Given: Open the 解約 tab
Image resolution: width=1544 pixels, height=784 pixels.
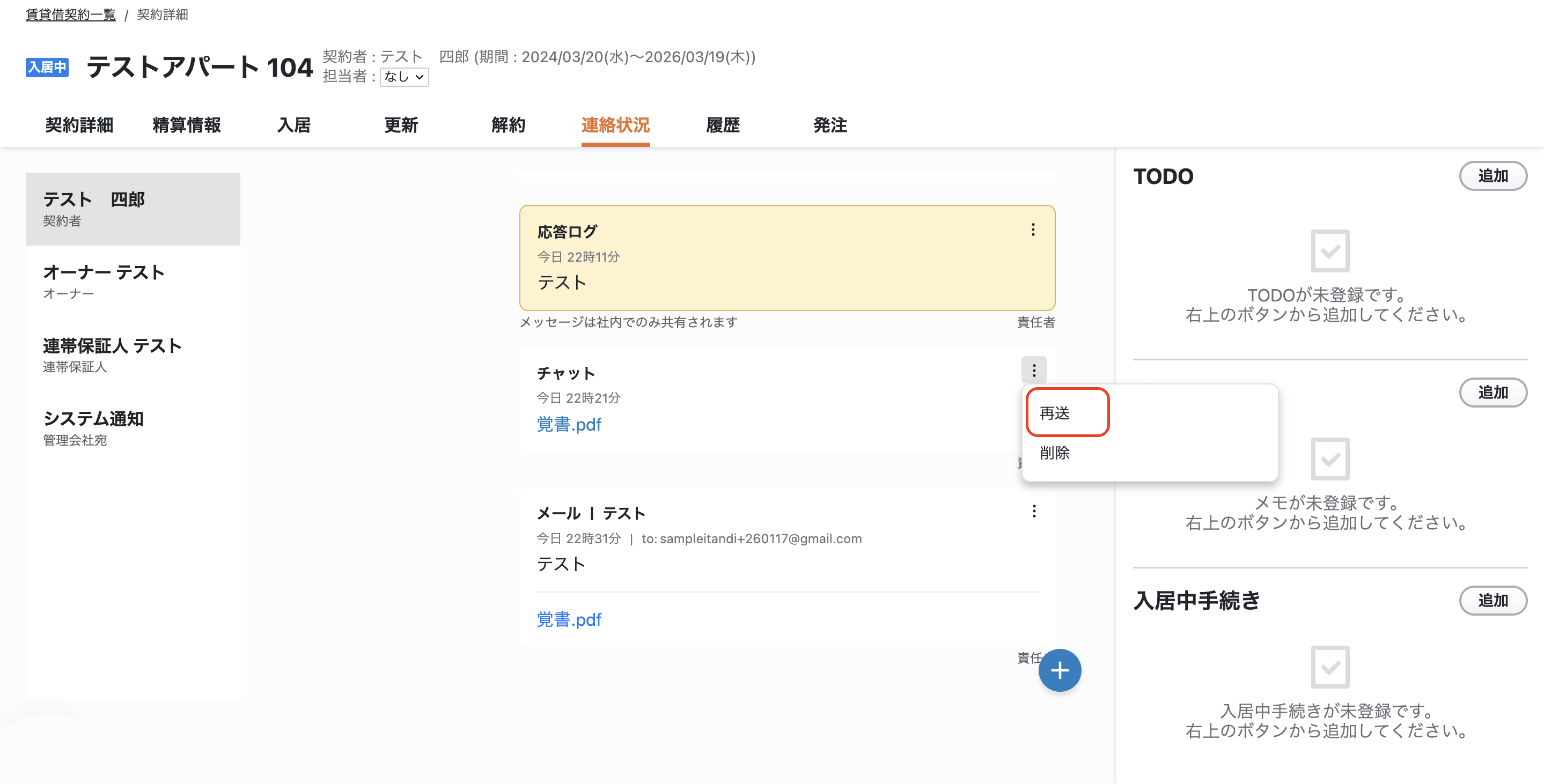Looking at the screenshot, I should tap(508, 125).
